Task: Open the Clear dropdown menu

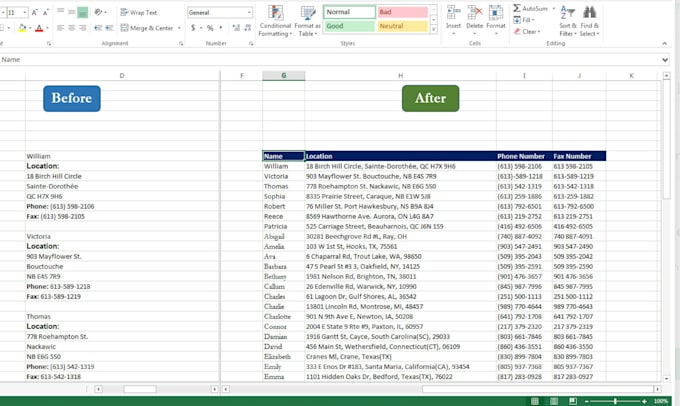Action: [x=529, y=31]
